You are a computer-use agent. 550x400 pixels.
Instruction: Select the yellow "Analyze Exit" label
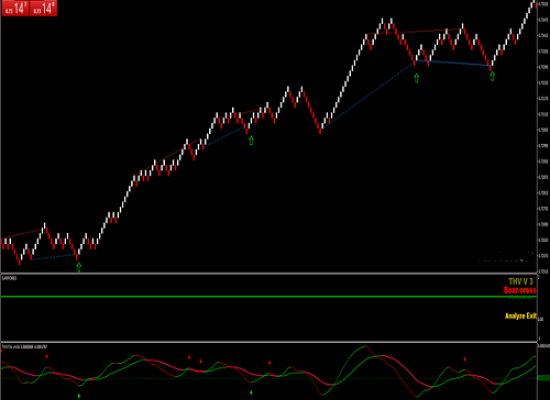pos(521,316)
